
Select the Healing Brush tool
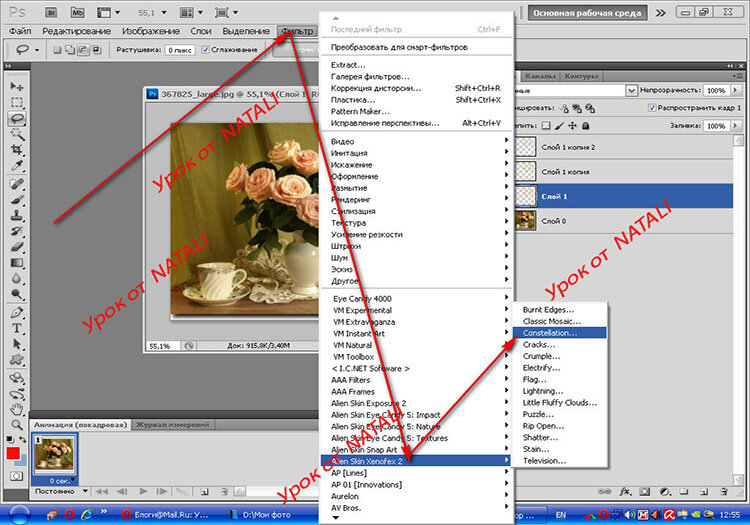(x=17, y=184)
